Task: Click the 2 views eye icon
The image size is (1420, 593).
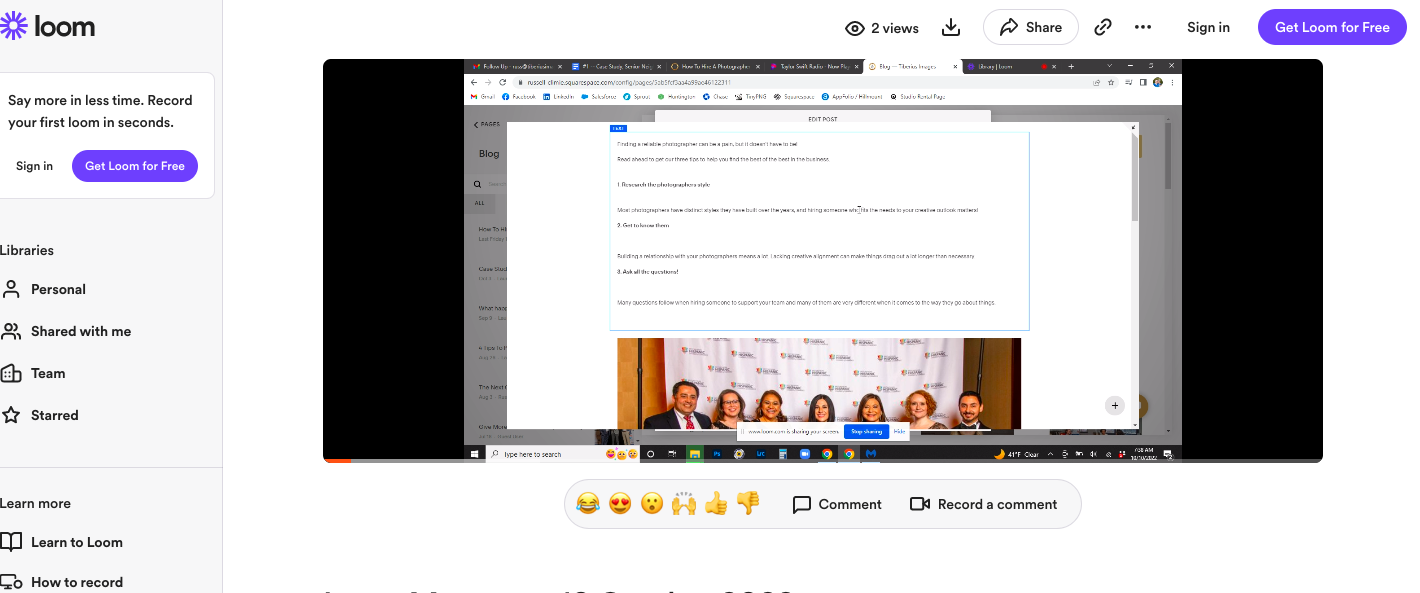Action: [855, 28]
